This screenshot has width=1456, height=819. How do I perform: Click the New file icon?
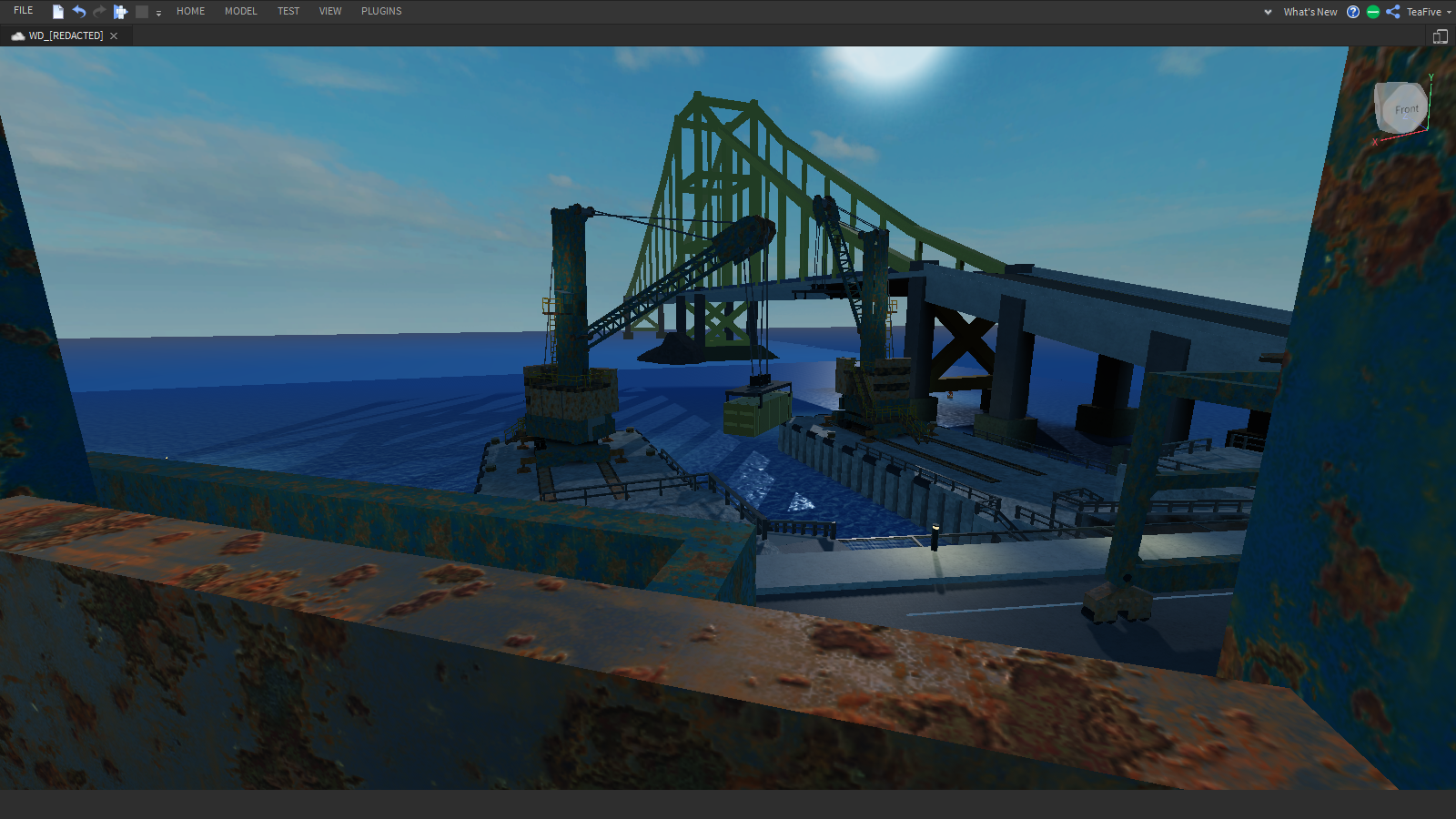(x=58, y=12)
